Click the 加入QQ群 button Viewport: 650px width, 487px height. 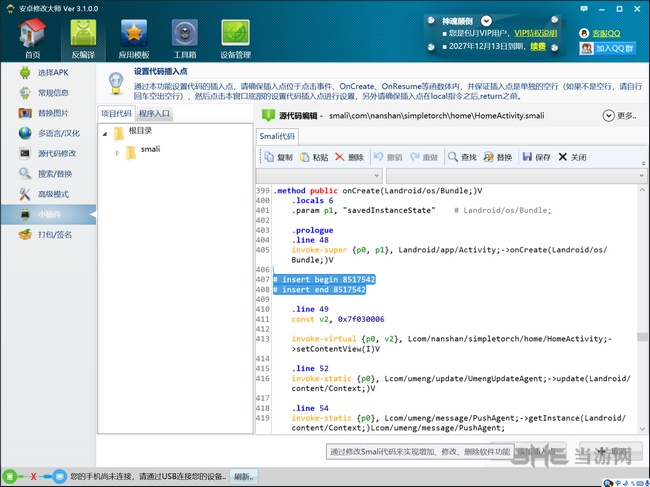[608, 48]
